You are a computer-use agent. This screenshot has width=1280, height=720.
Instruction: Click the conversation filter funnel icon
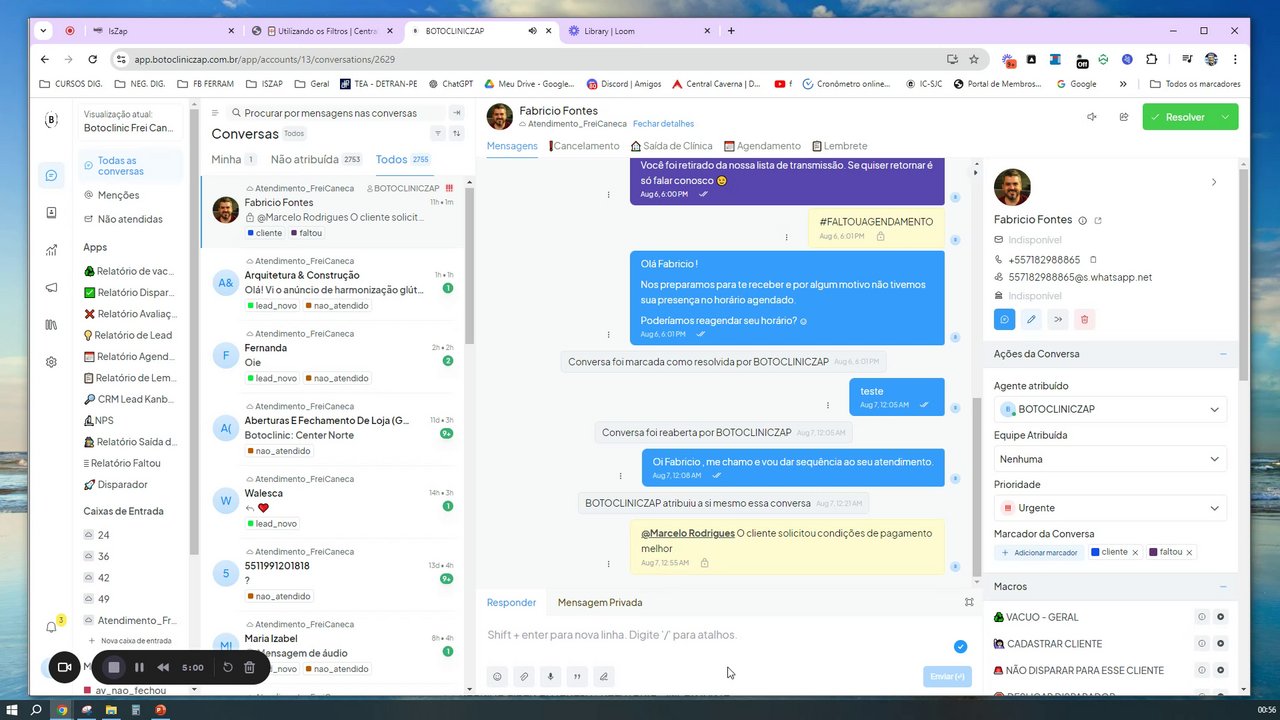pyautogui.click(x=438, y=134)
